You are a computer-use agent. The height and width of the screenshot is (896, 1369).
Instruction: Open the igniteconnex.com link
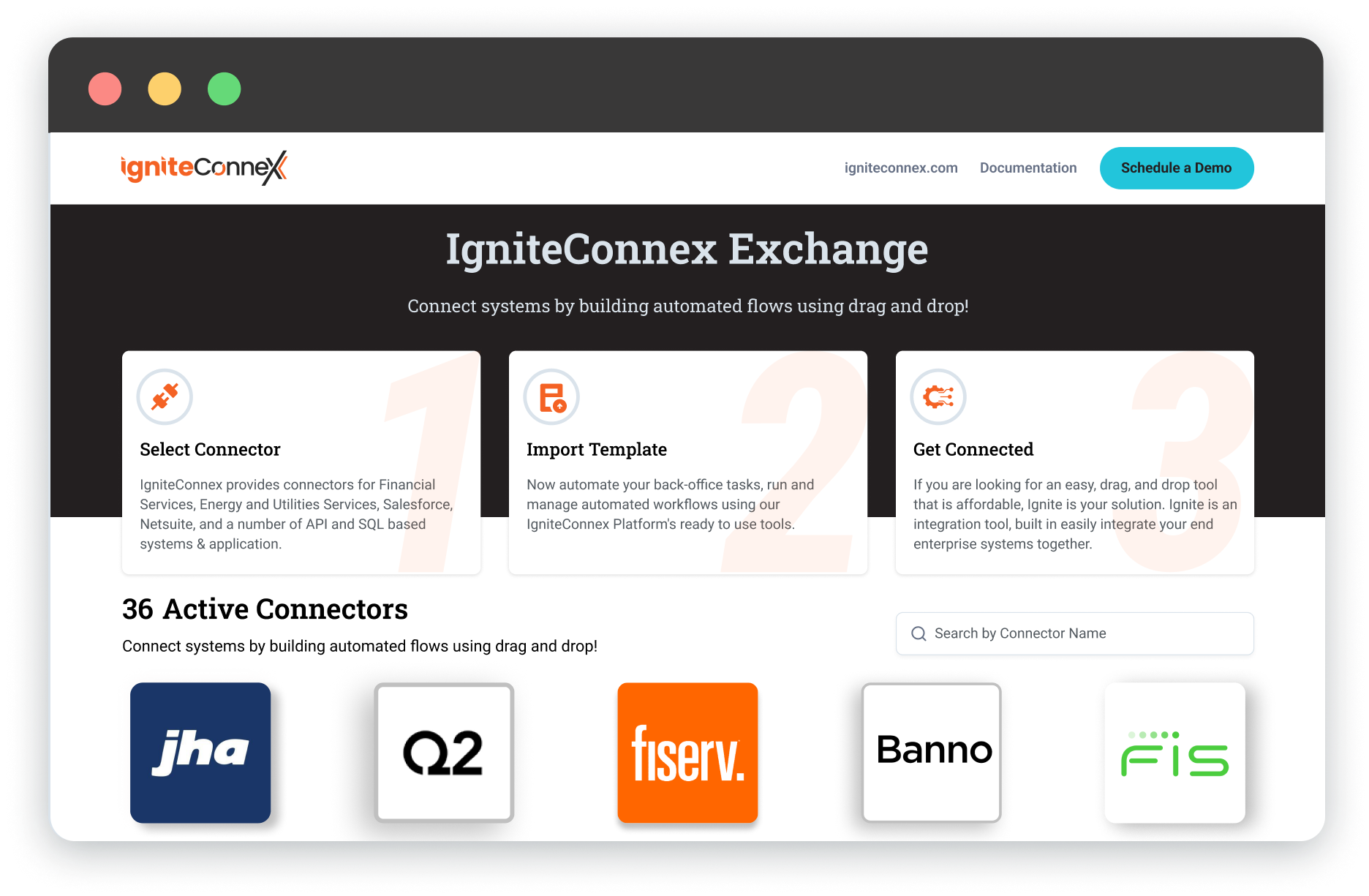point(901,168)
